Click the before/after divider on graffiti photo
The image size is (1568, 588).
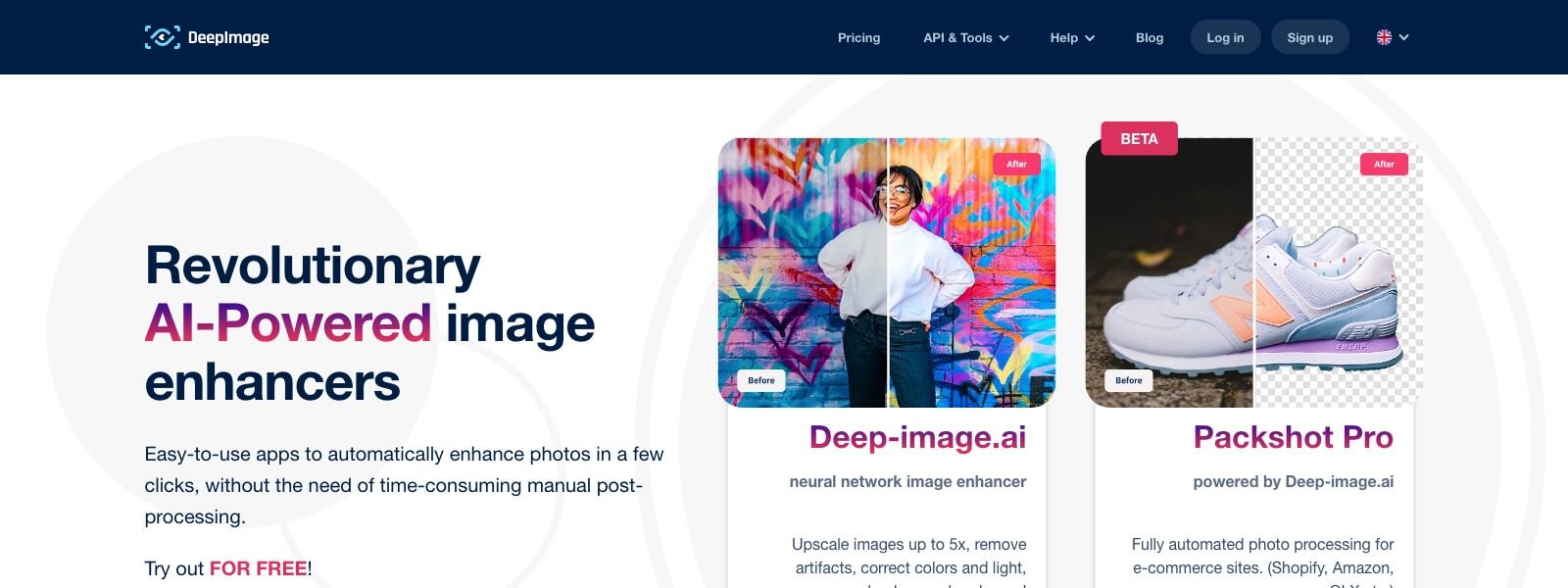pos(888,272)
